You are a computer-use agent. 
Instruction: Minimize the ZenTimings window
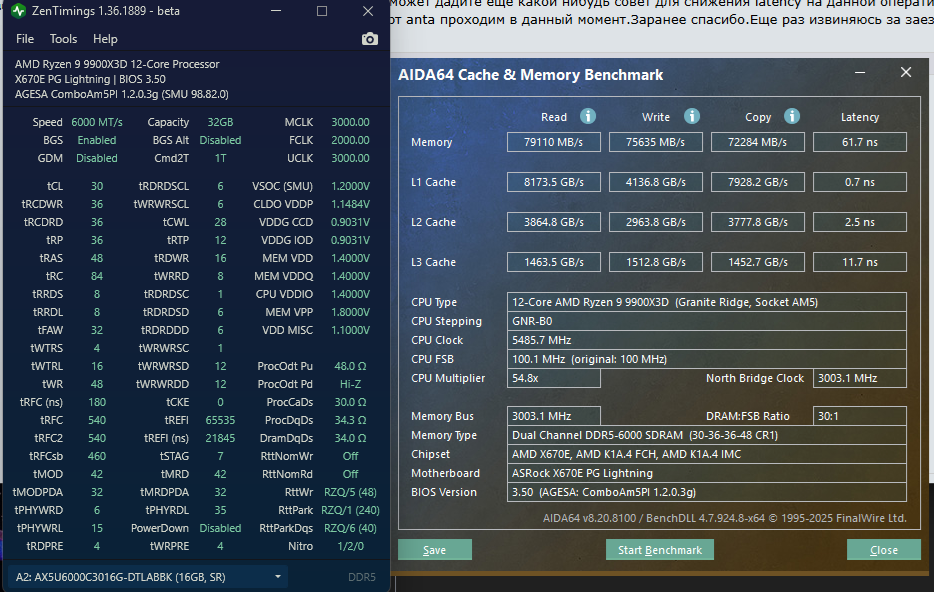[x=276, y=11]
